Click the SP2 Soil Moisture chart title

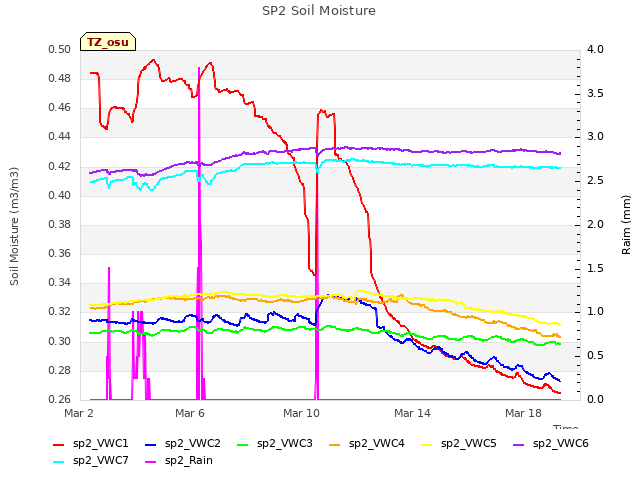click(319, 11)
